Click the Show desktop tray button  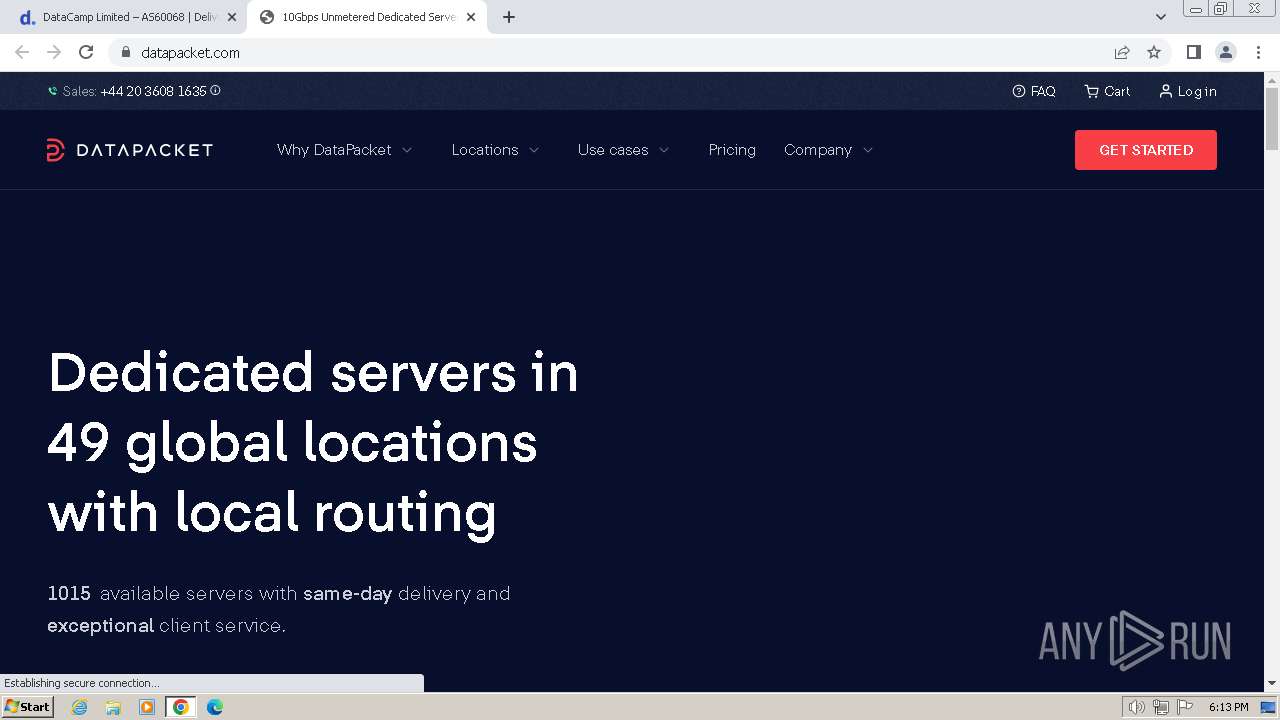[1268, 707]
